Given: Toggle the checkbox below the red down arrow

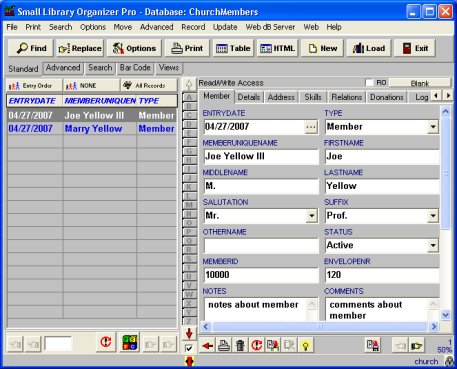Looking at the screenshot, I should tap(189, 348).
